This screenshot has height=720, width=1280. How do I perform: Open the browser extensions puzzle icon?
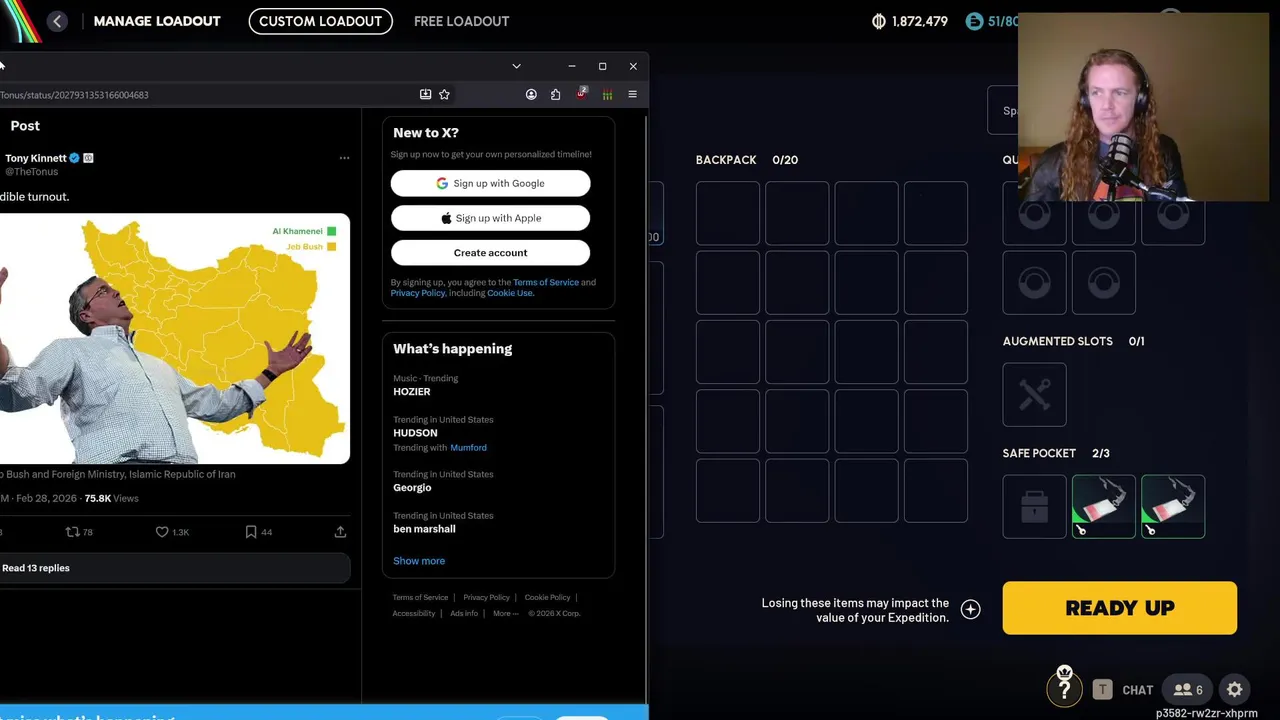pyautogui.click(x=556, y=94)
